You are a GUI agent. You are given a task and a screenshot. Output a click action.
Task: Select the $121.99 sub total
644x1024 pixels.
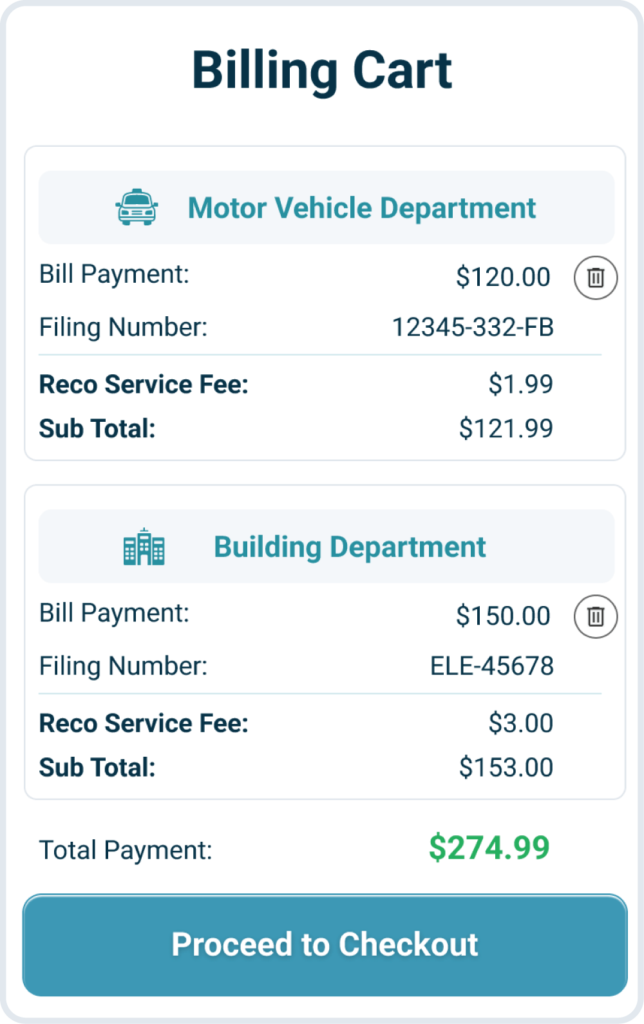point(506,428)
